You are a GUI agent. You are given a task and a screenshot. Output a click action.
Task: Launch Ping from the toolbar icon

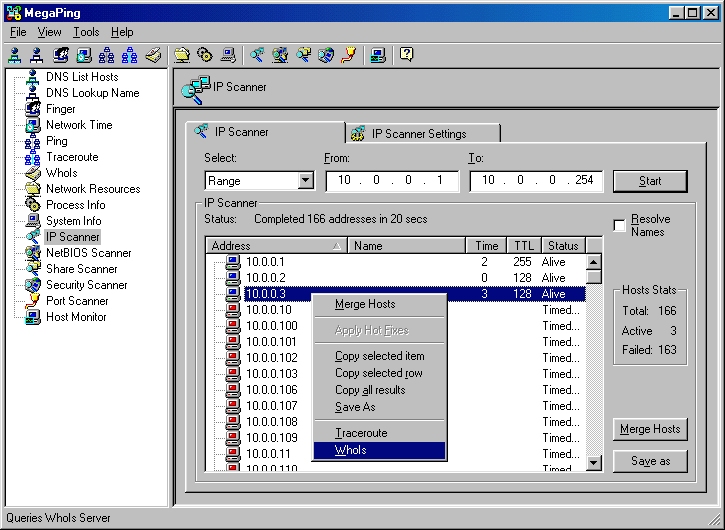click(106, 55)
